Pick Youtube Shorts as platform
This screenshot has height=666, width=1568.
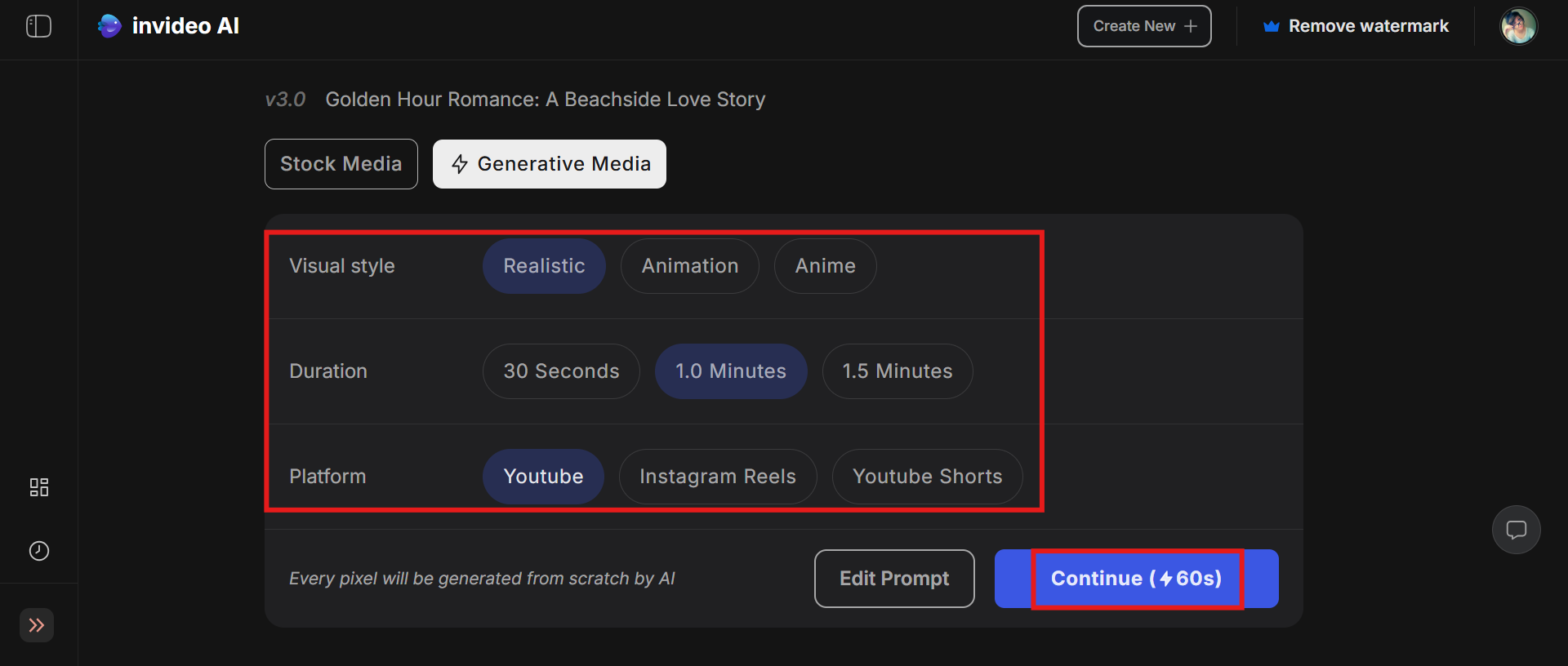(928, 477)
